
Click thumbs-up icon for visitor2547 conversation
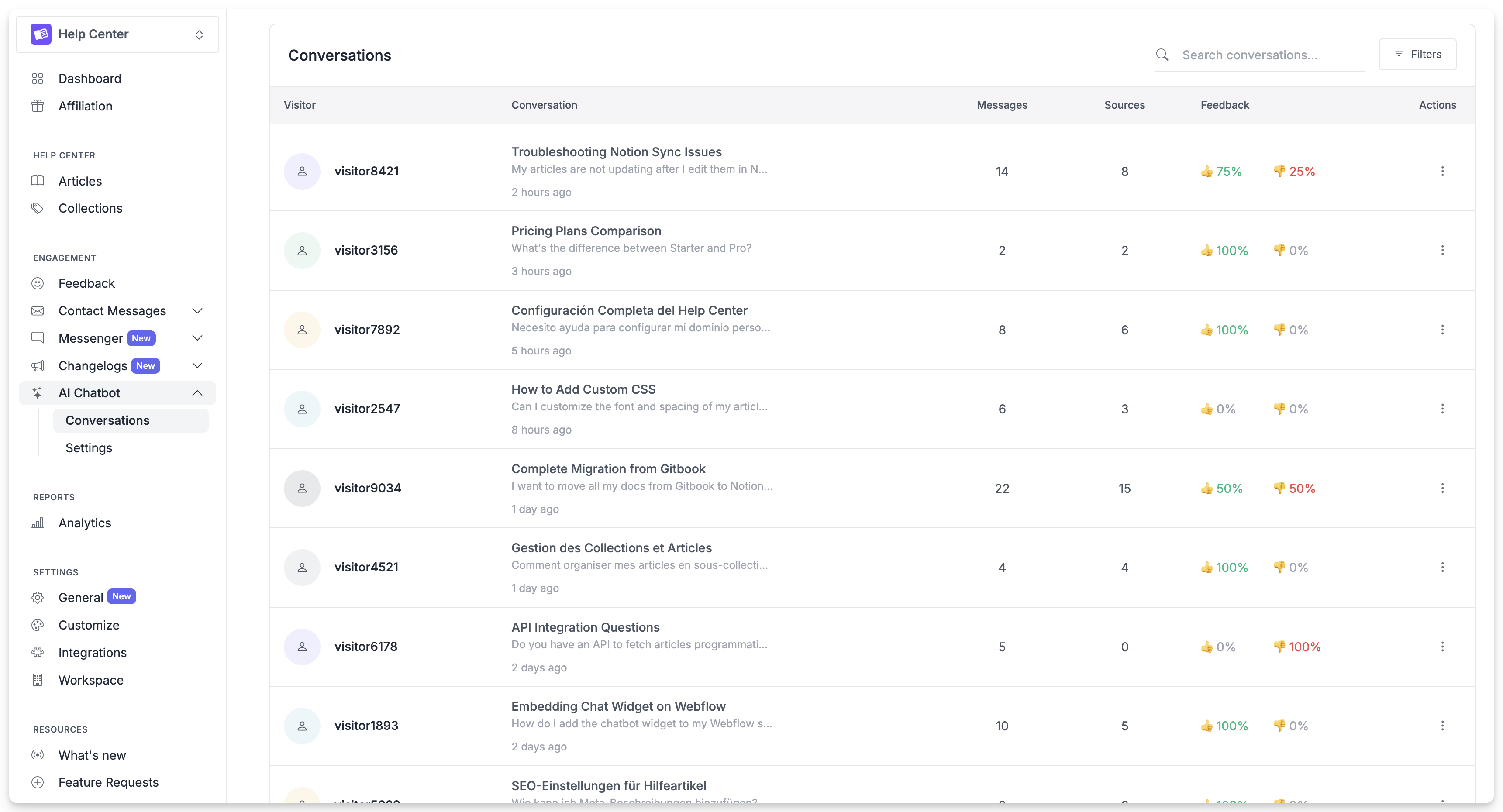tap(1207, 409)
